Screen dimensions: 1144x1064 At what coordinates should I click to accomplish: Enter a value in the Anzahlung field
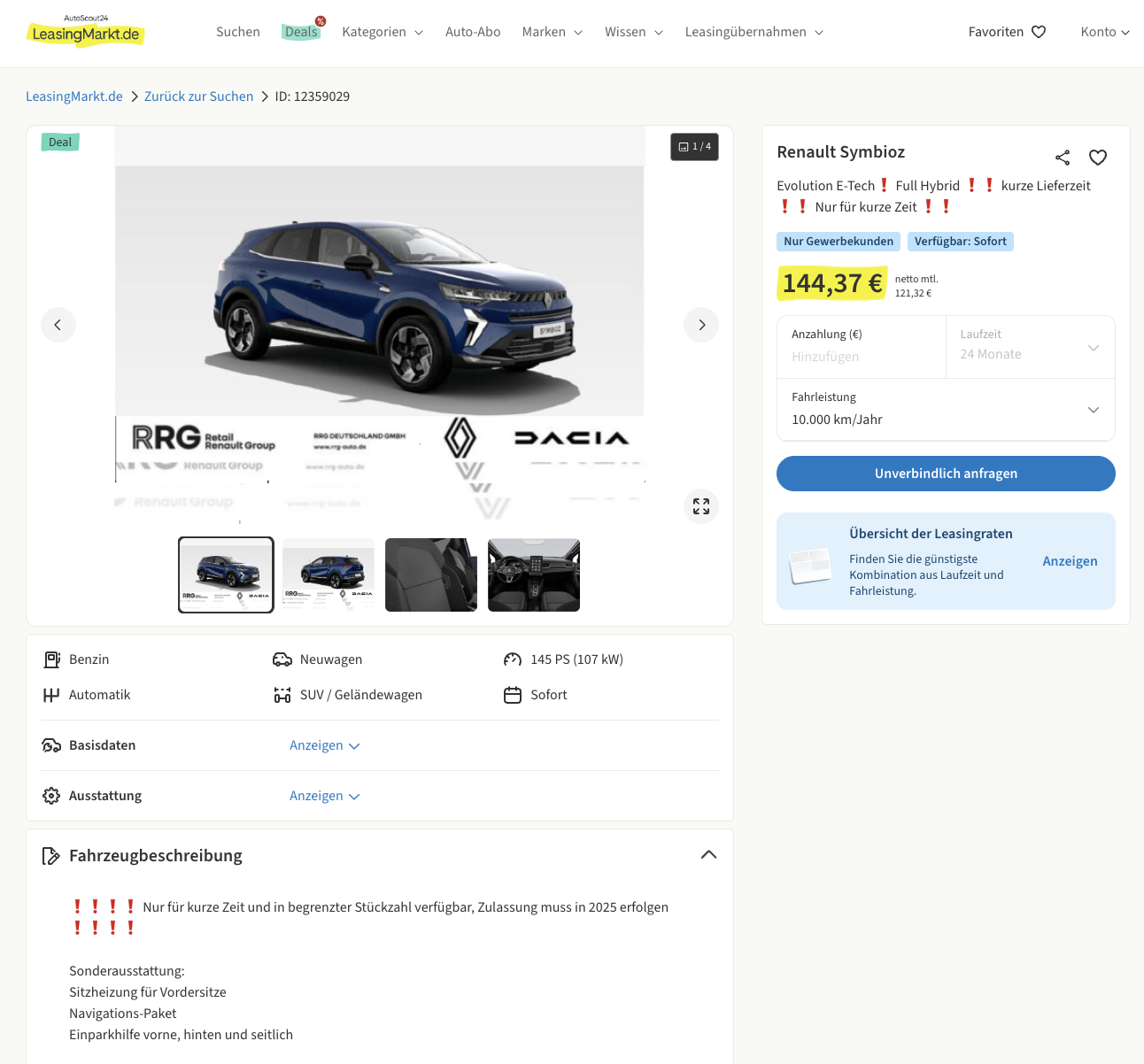pyautogui.click(x=861, y=356)
